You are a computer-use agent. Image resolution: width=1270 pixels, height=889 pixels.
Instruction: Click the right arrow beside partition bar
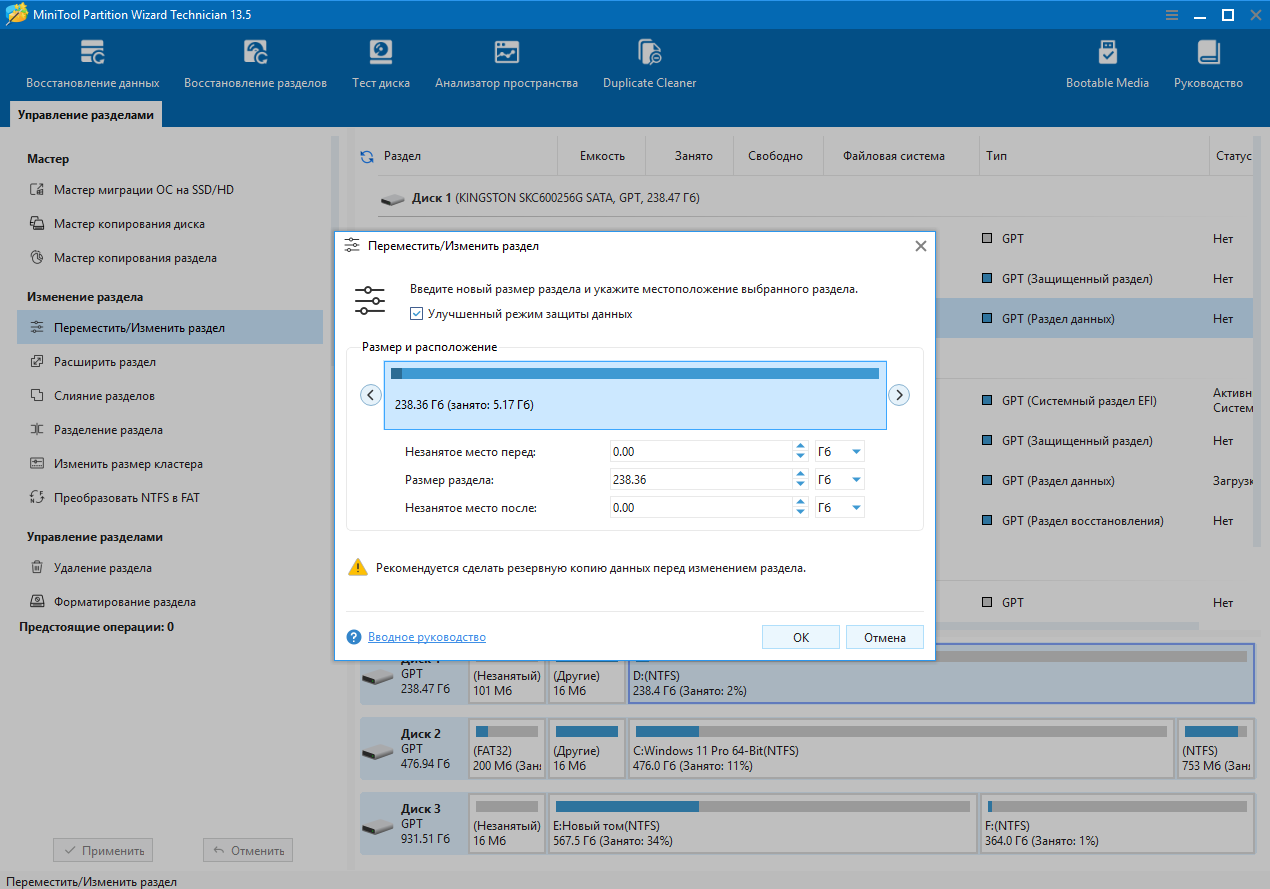pos(899,395)
